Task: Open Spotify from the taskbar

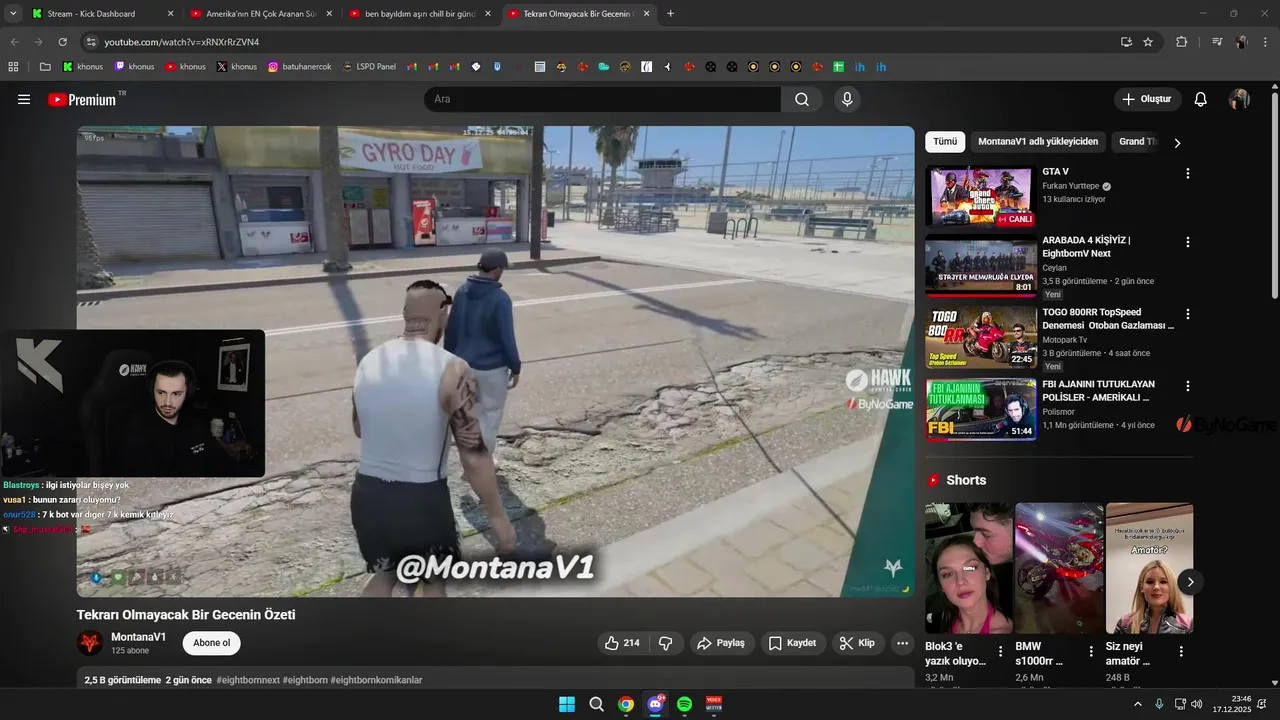Action: pos(685,704)
